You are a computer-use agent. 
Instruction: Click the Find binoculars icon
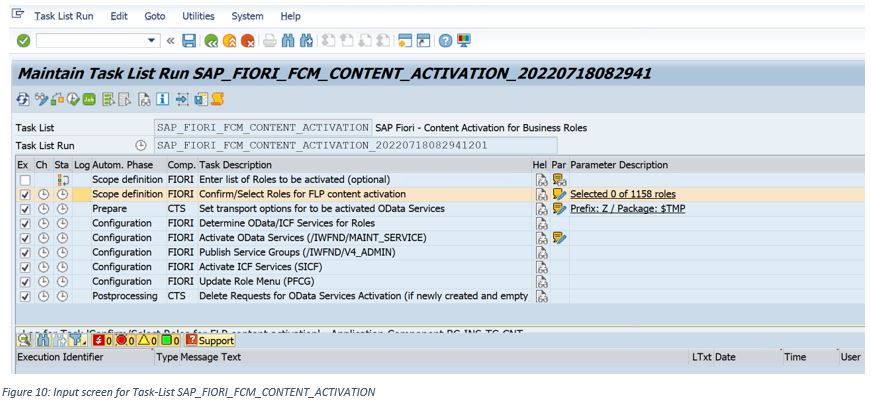288,41
